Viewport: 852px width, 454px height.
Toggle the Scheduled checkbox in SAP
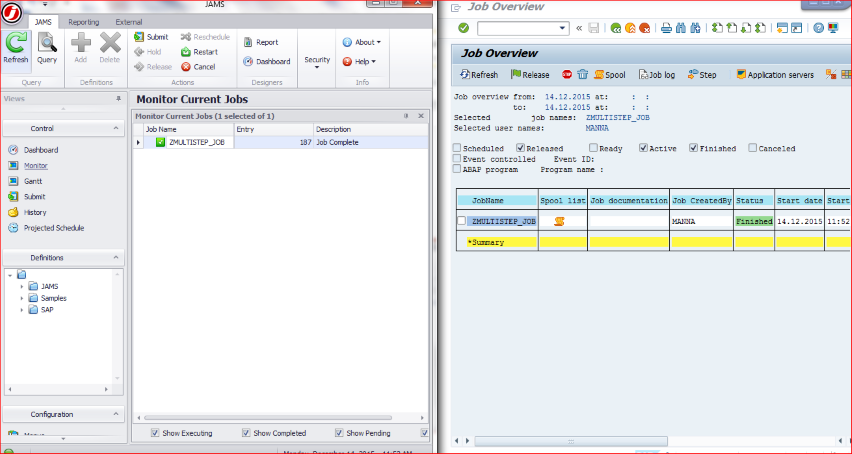[457, 148]
